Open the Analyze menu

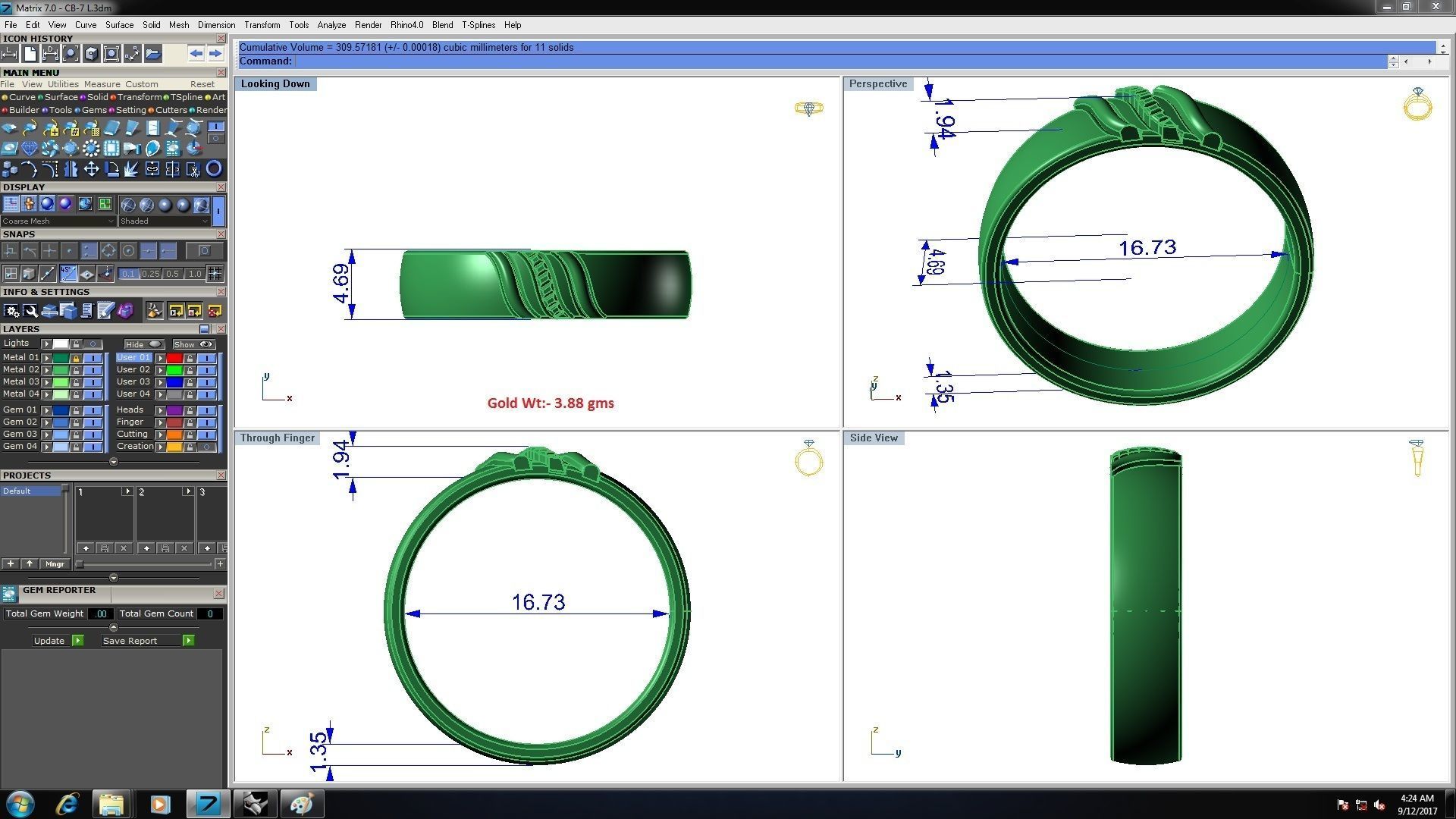[331, 25]
